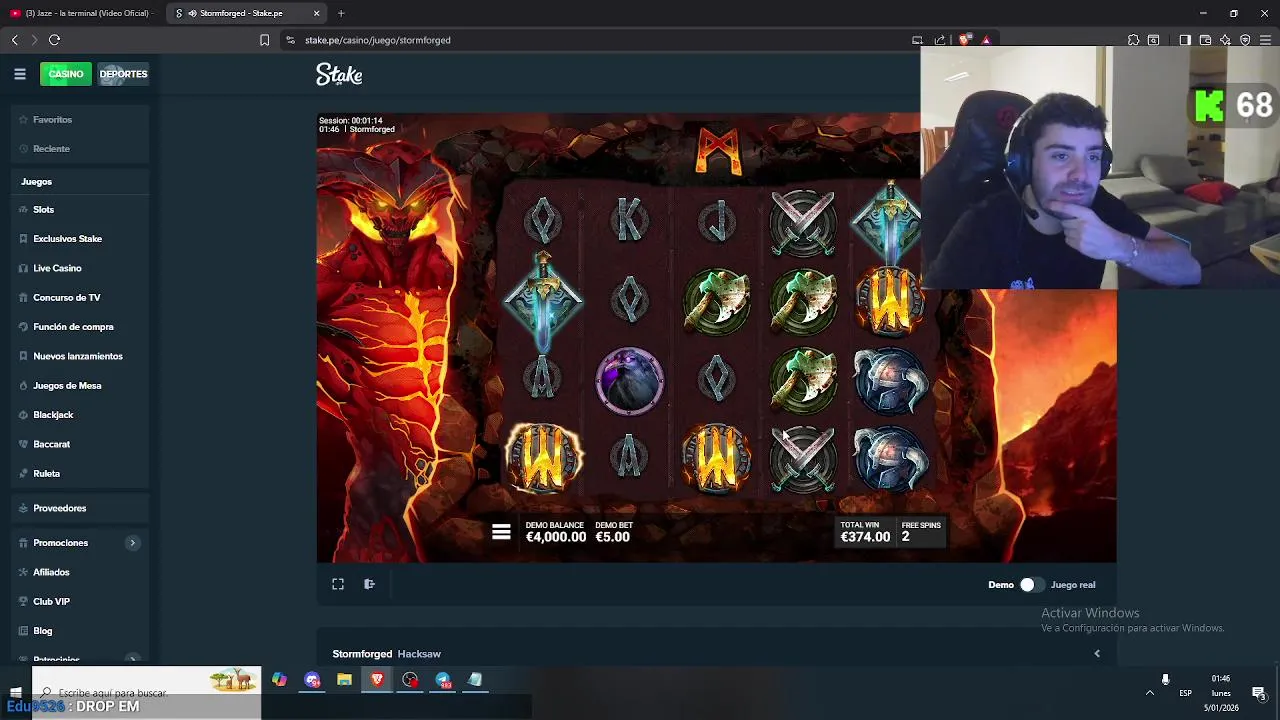Toggle Demo to Juego real switch
The height and width of the screenshot is (720, 1280).
pos(1031,585)
